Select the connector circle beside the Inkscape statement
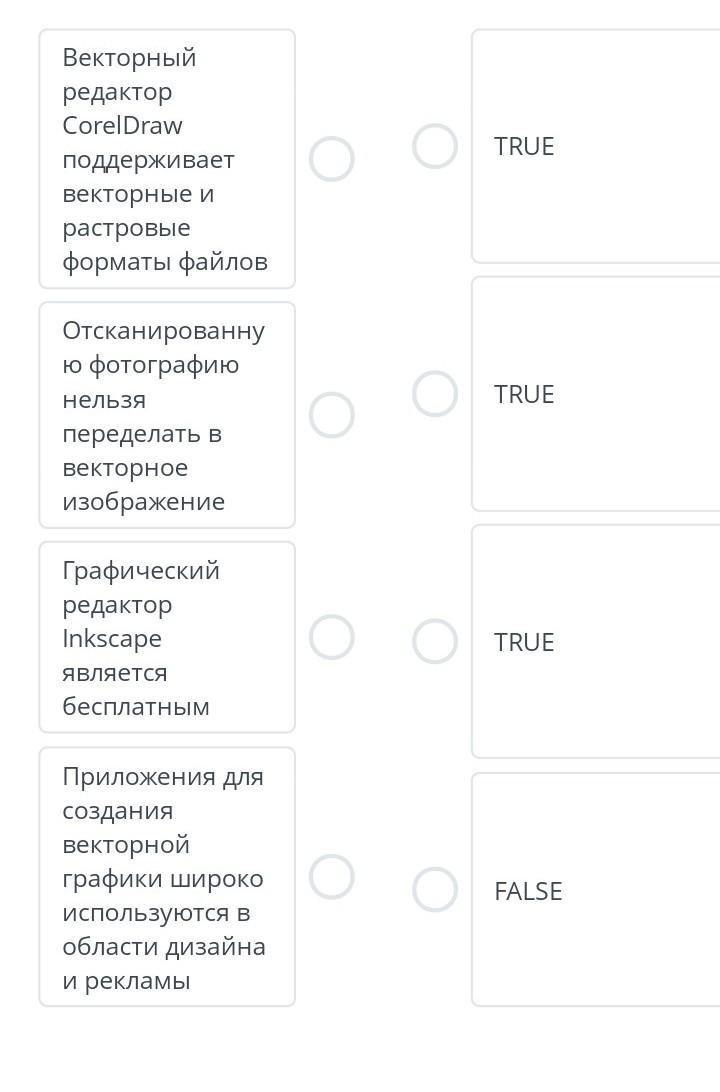The height and width of the screenshot is (1092, 720). point(332,637)
